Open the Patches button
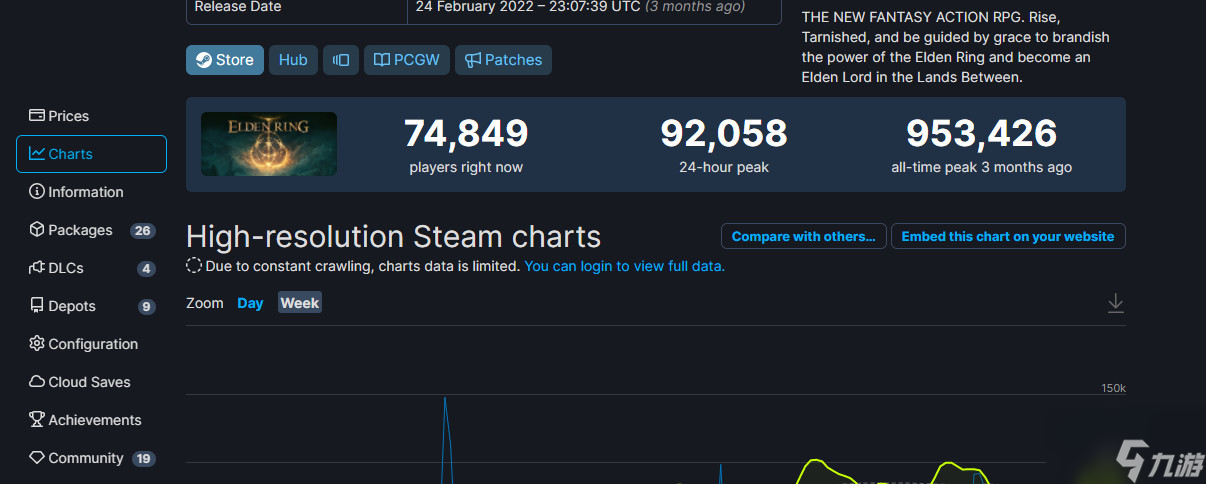The image size is (1206, 484). click(x=503, y=60)
